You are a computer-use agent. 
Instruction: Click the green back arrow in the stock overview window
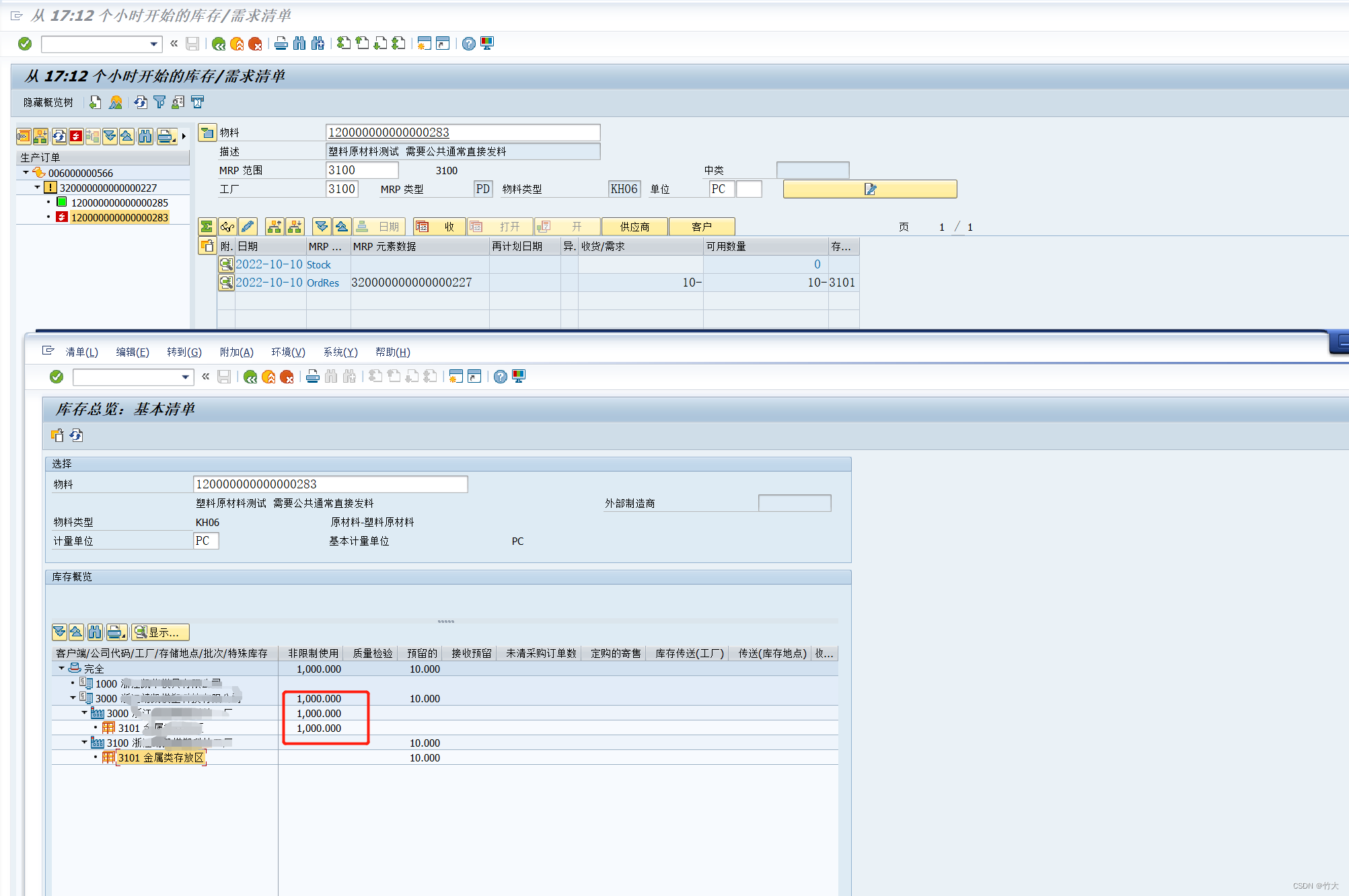pos(251,376)
